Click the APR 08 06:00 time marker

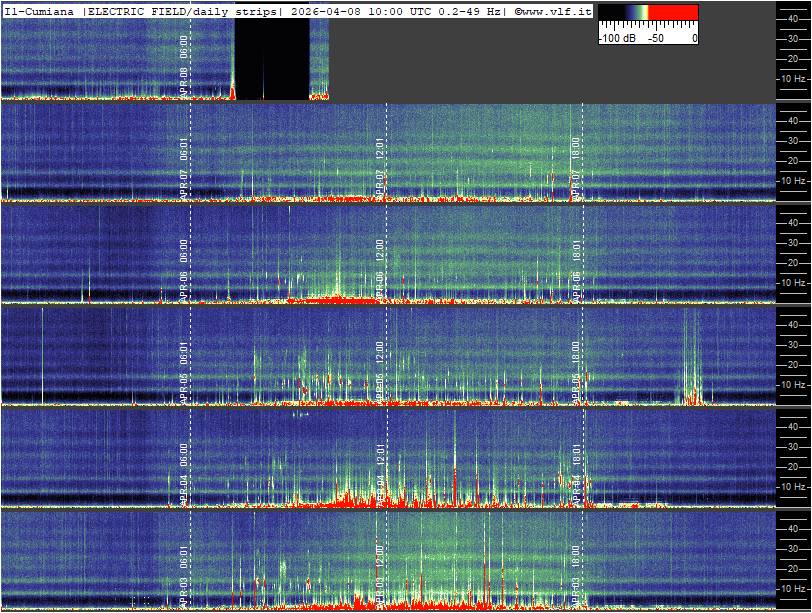pos(184,65)
